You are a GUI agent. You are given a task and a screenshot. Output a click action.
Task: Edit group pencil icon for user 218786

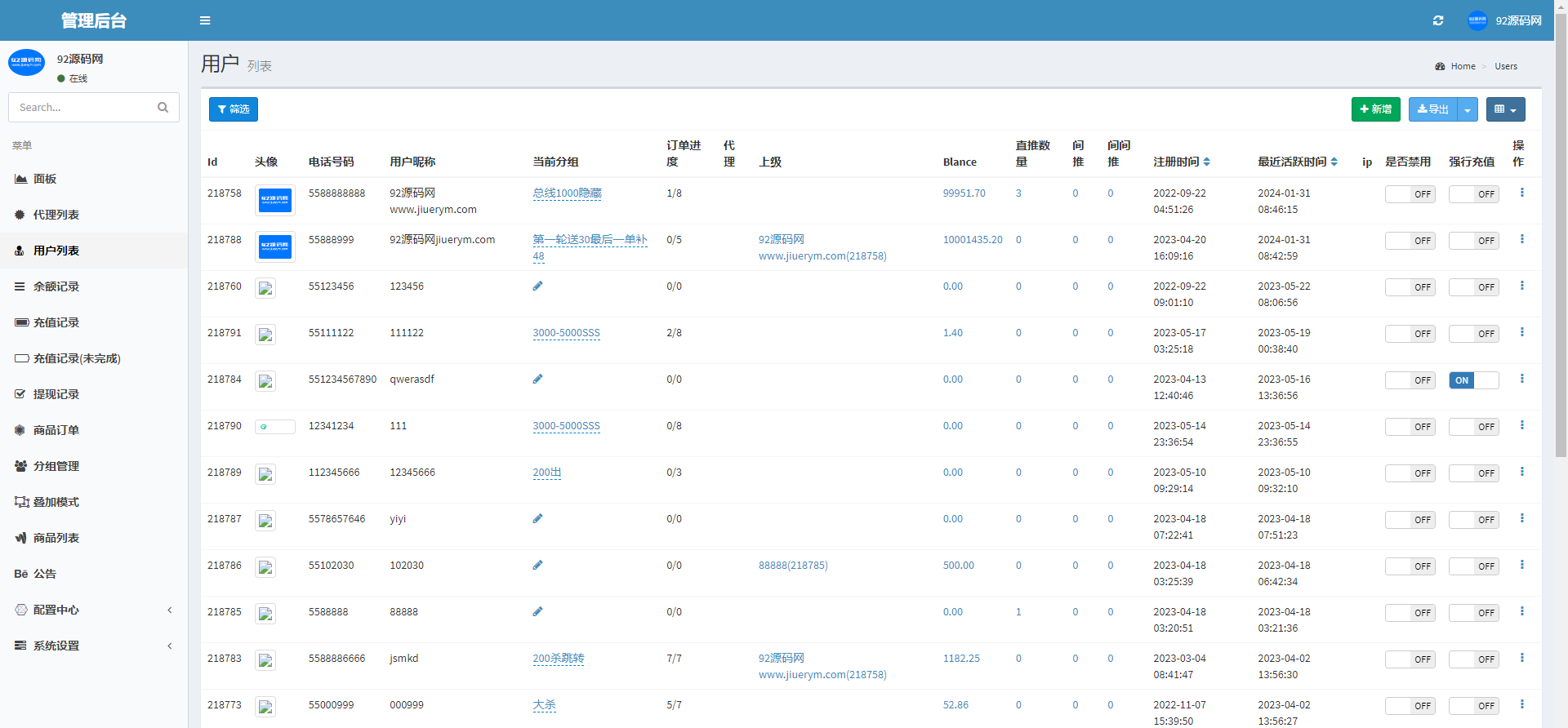537,566
